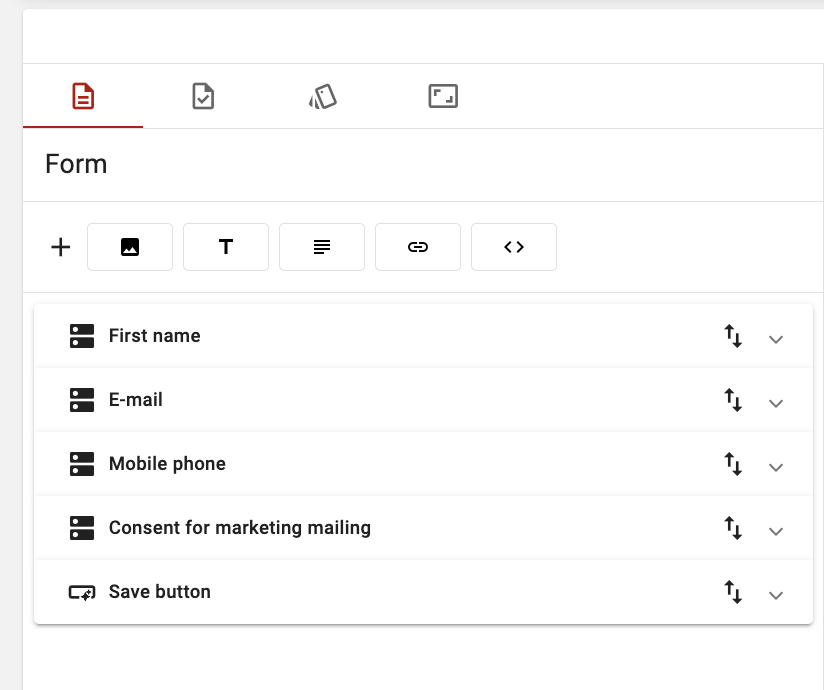The height and width of the screenshot is (690, 824).
Task: Open the Save button element settings chevron
Action: click(x=777, y=594)
